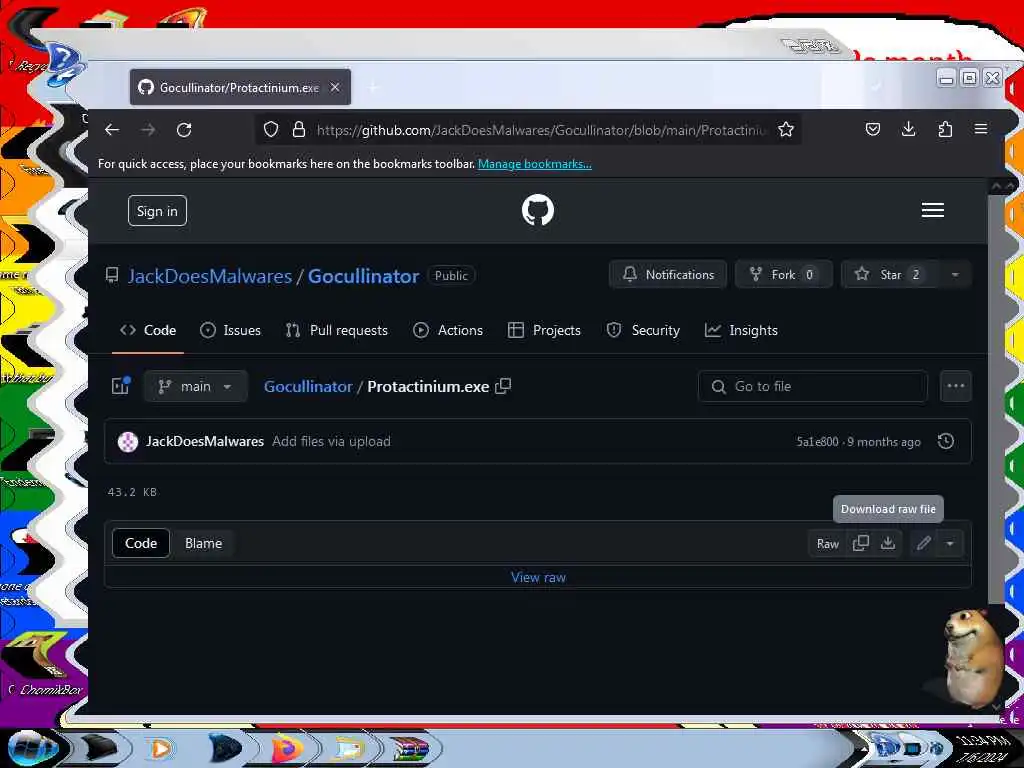The height and width of the screenshot is (768, 1024).
Task: Close the Gocullinator/Protactinium.exe browser tab
Action: point(334,87)
